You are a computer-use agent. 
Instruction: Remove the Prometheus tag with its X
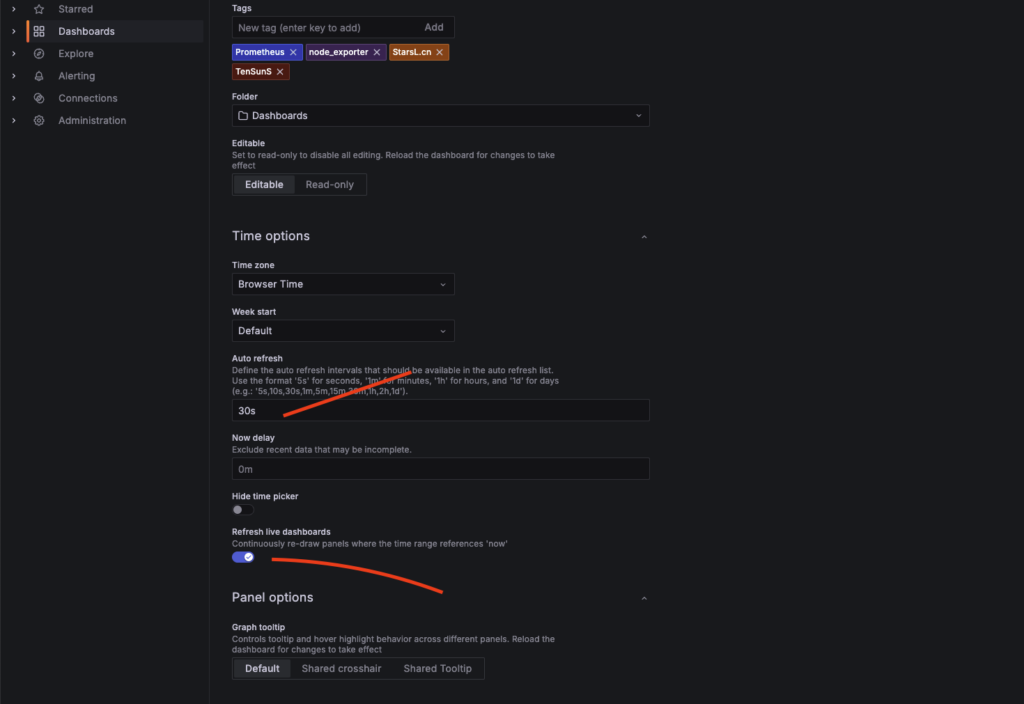293,52
